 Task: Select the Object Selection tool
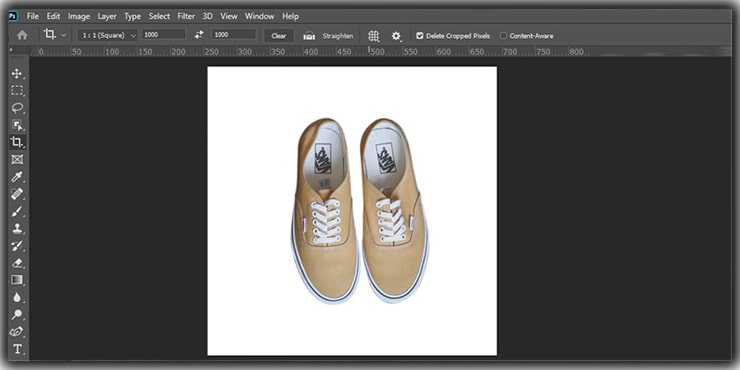[x=17, y=125]
